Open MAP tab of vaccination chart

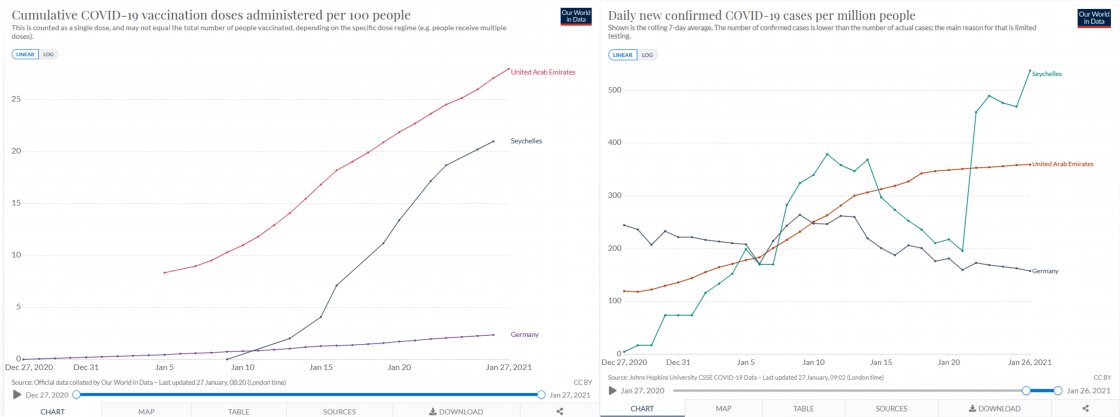pyautogui.click(x=146, y=410)
